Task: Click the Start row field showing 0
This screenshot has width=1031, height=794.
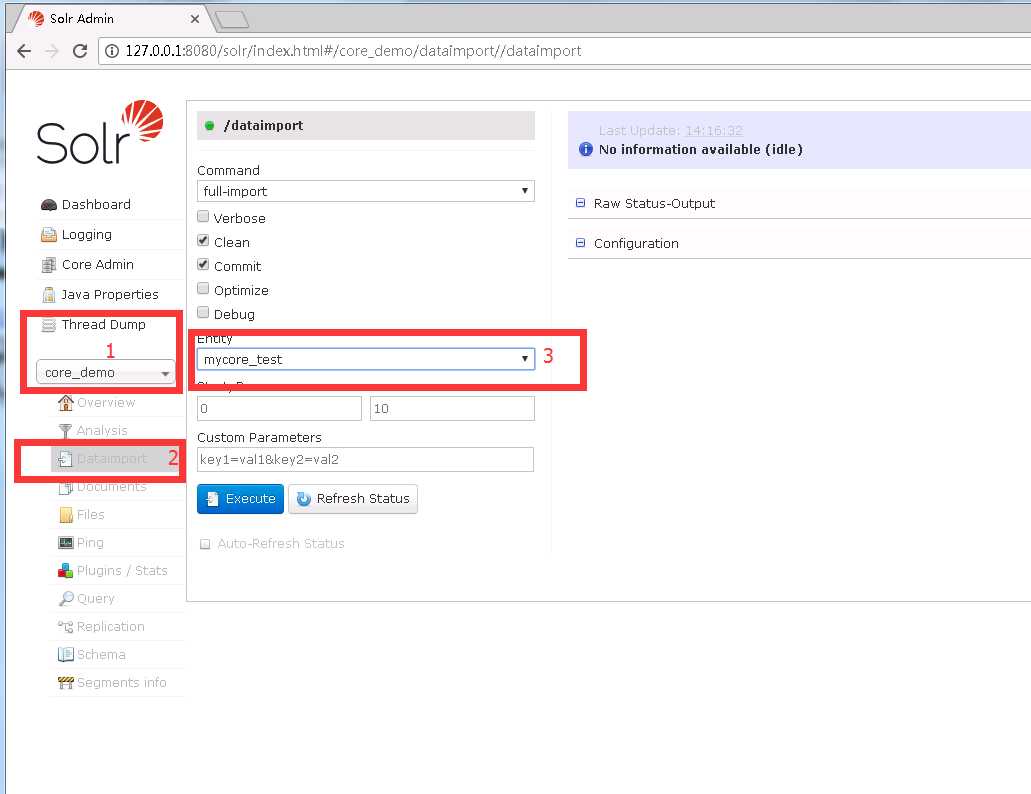Action: point(279,409)
